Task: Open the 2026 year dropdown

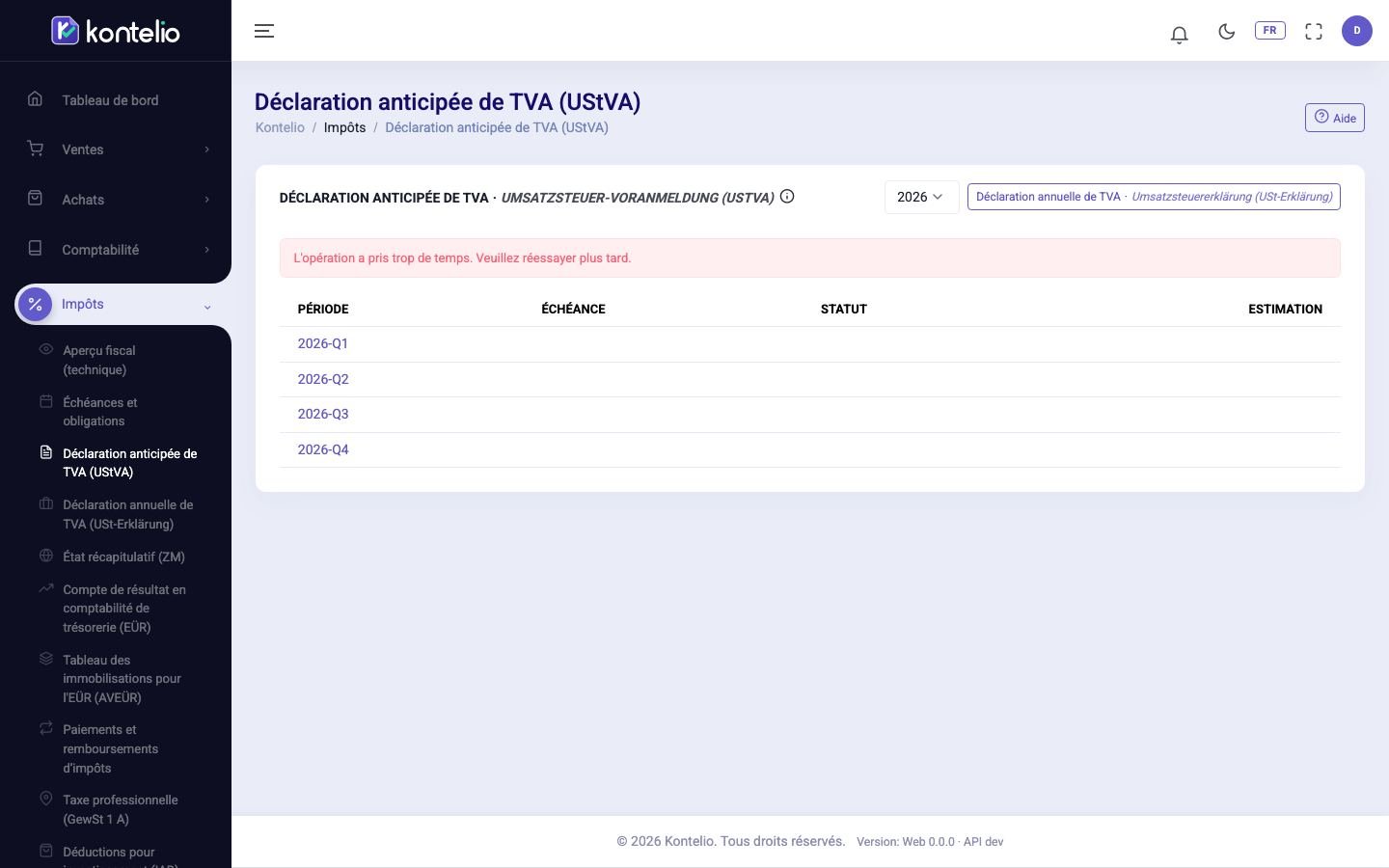Action: 921,197
